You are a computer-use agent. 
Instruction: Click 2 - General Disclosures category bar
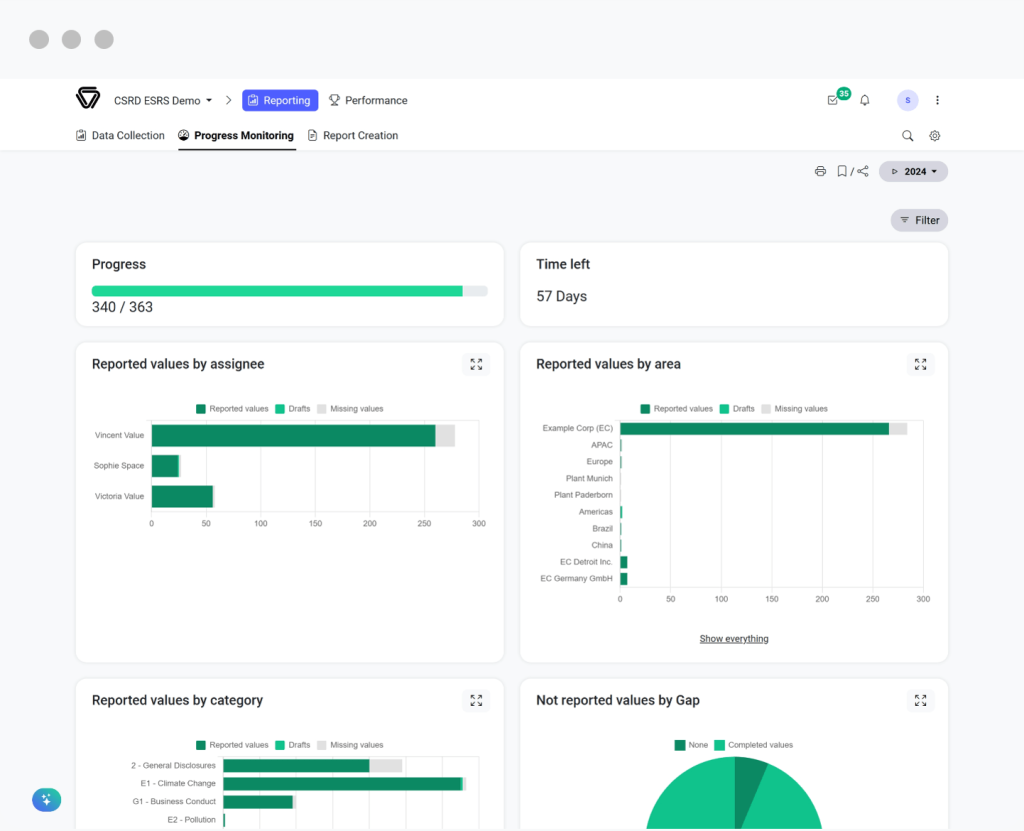pos(296,766)
